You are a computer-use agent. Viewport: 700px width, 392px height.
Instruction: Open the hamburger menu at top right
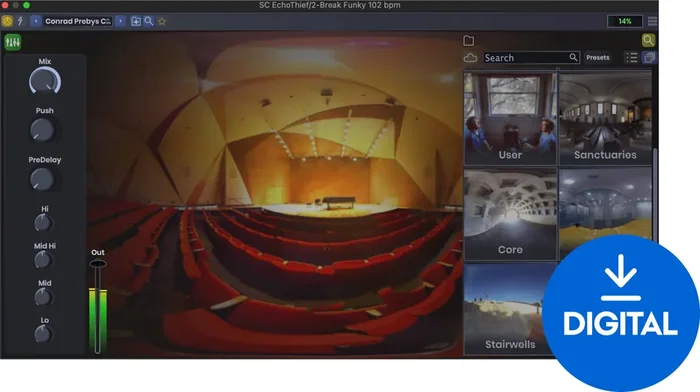652,21
